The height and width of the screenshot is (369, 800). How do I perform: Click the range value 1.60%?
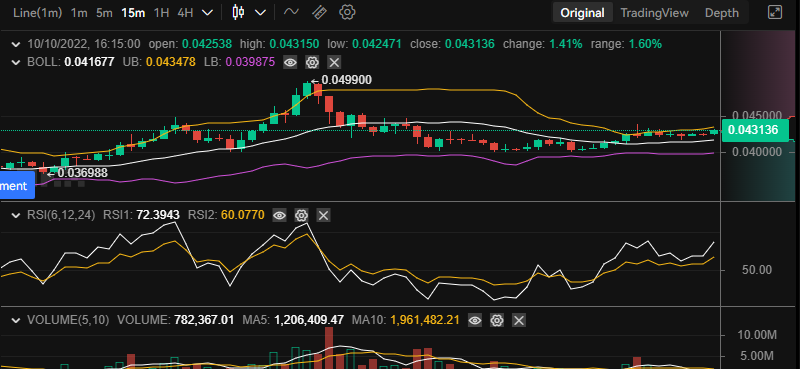click(645, 44)
